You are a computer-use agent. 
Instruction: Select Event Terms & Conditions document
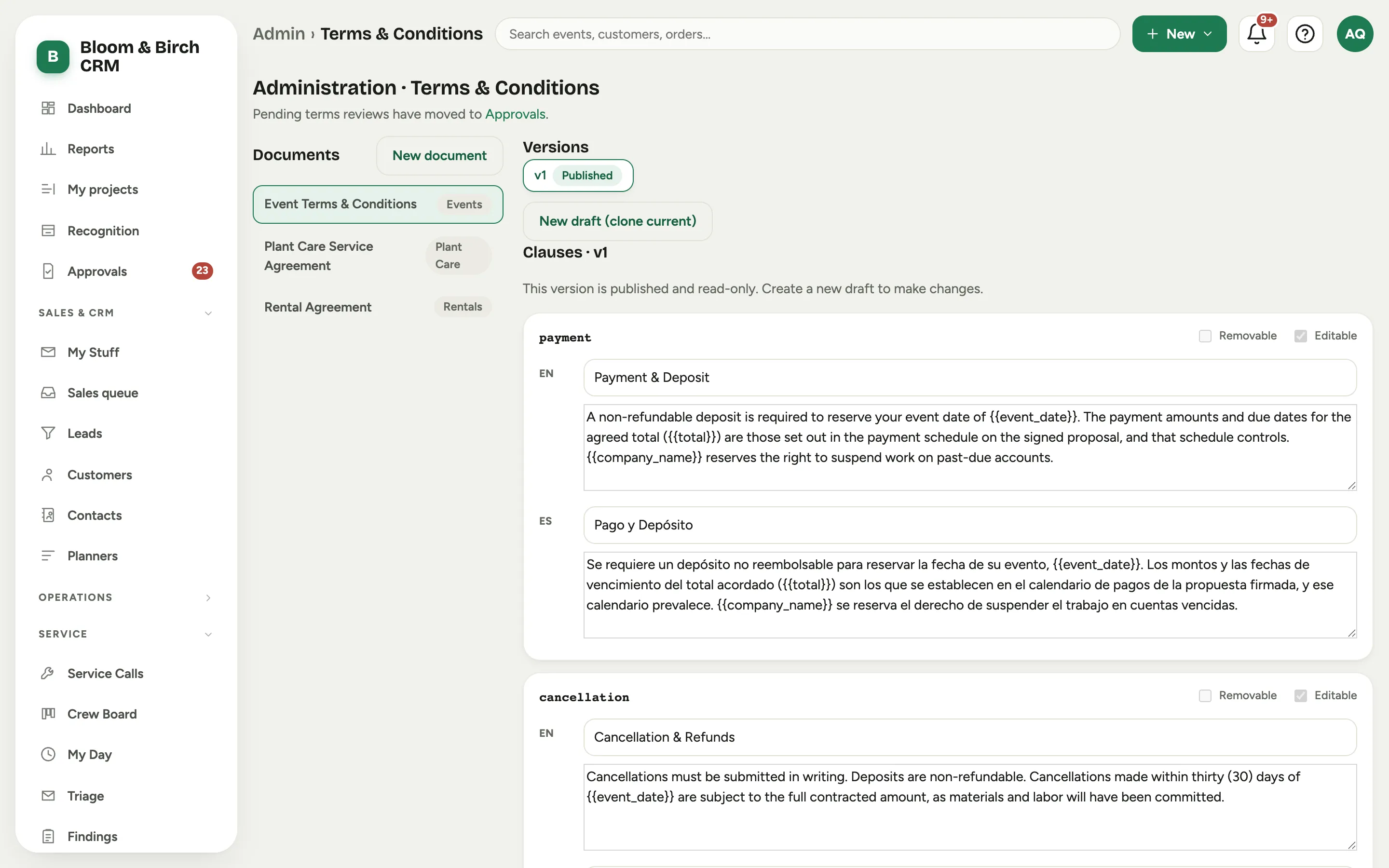click(x=378, y=204)
